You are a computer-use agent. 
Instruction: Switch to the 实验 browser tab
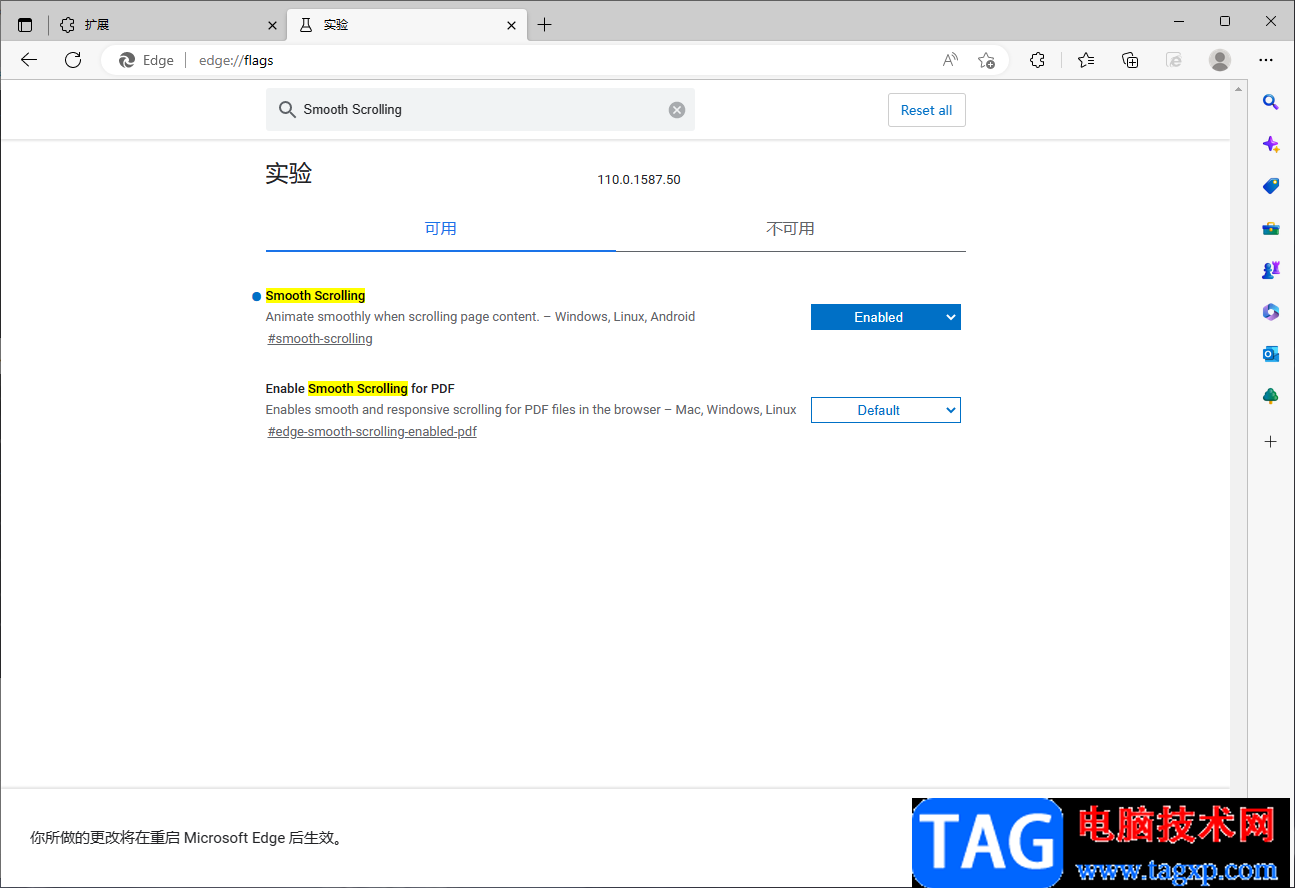pyautogui.click(x=406, y=25)
